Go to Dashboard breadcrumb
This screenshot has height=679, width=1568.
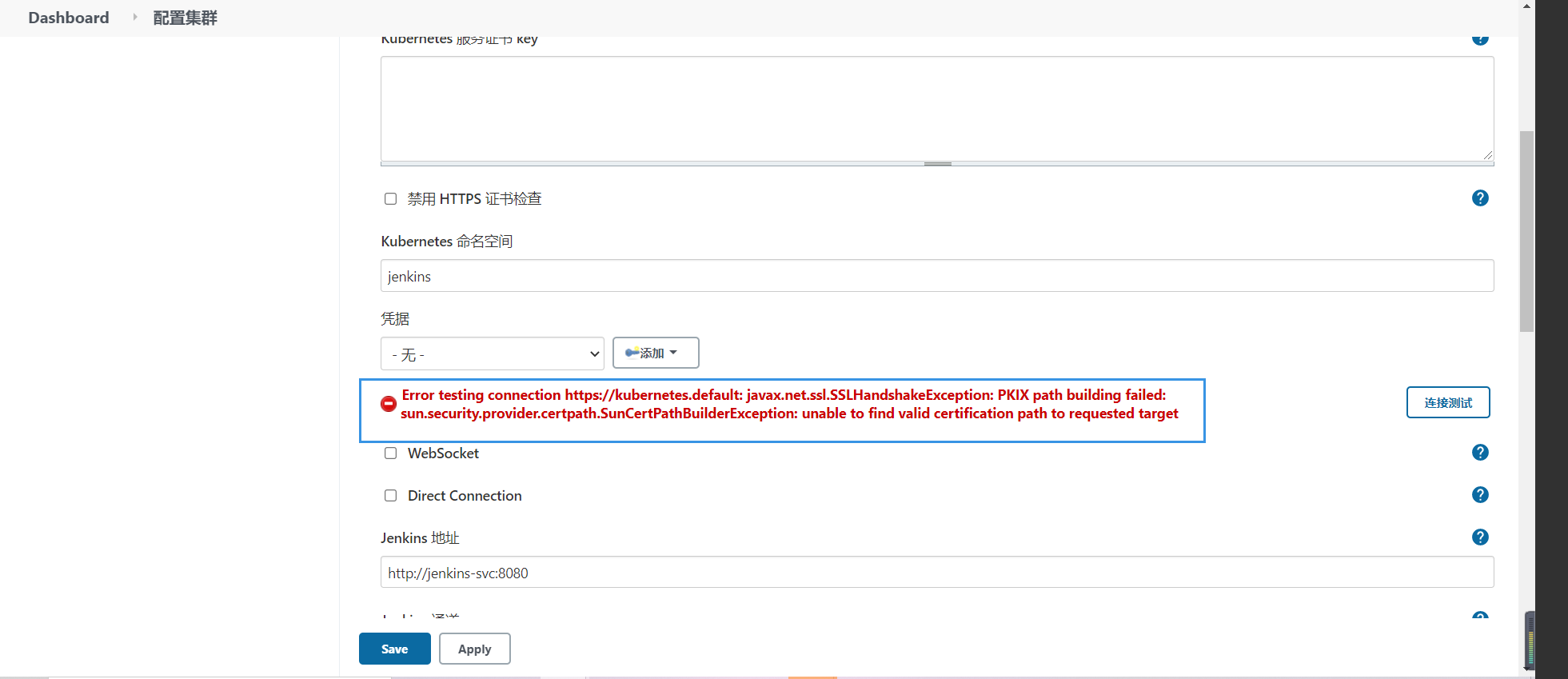pyautogui.click(x=69, y=18)
